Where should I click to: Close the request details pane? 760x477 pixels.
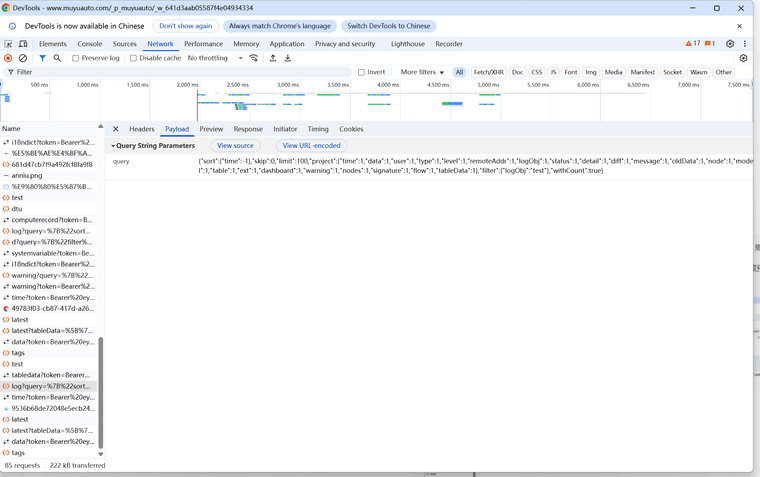pyautogui.click(x=115, y=129)
